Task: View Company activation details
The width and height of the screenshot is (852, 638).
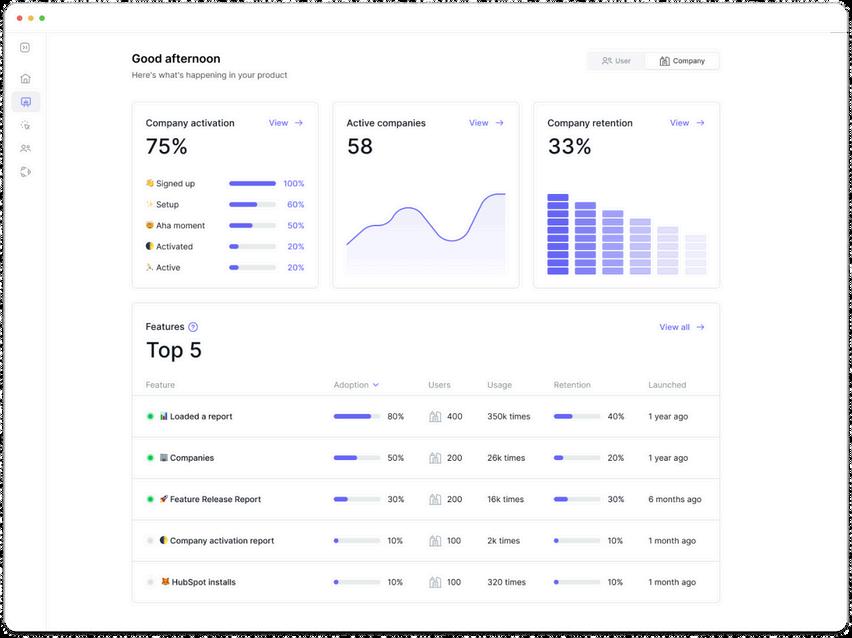Action: (x=286, y=123)
